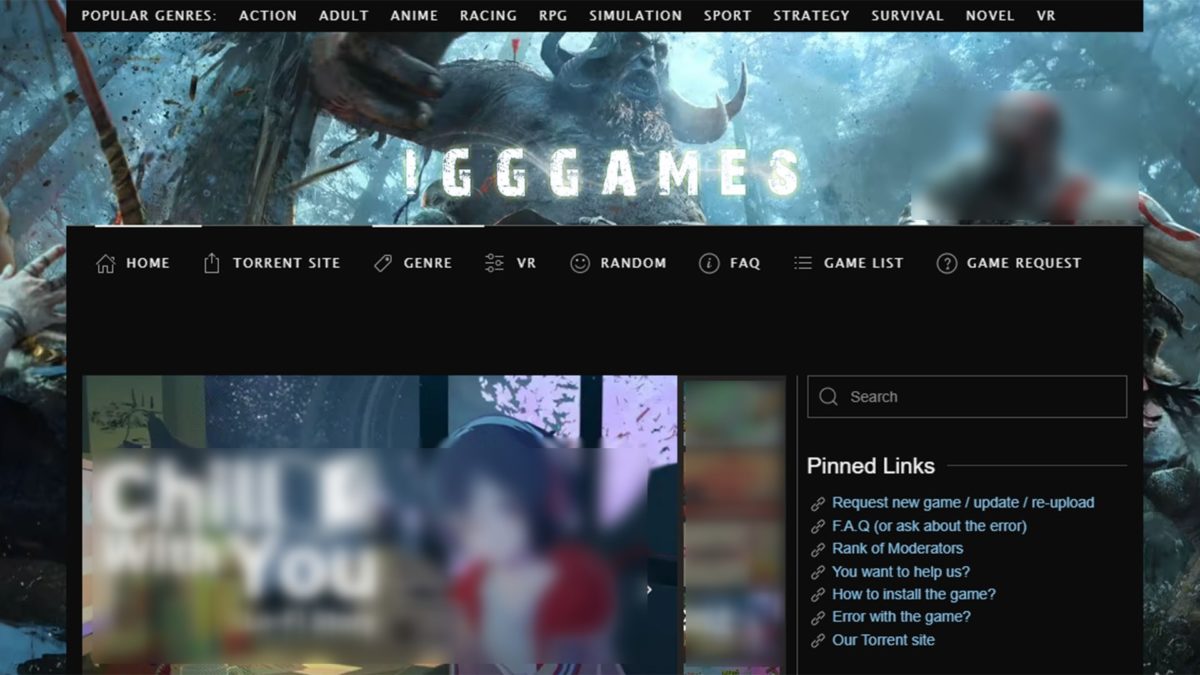Click the Home house icon

click(105, 263)
